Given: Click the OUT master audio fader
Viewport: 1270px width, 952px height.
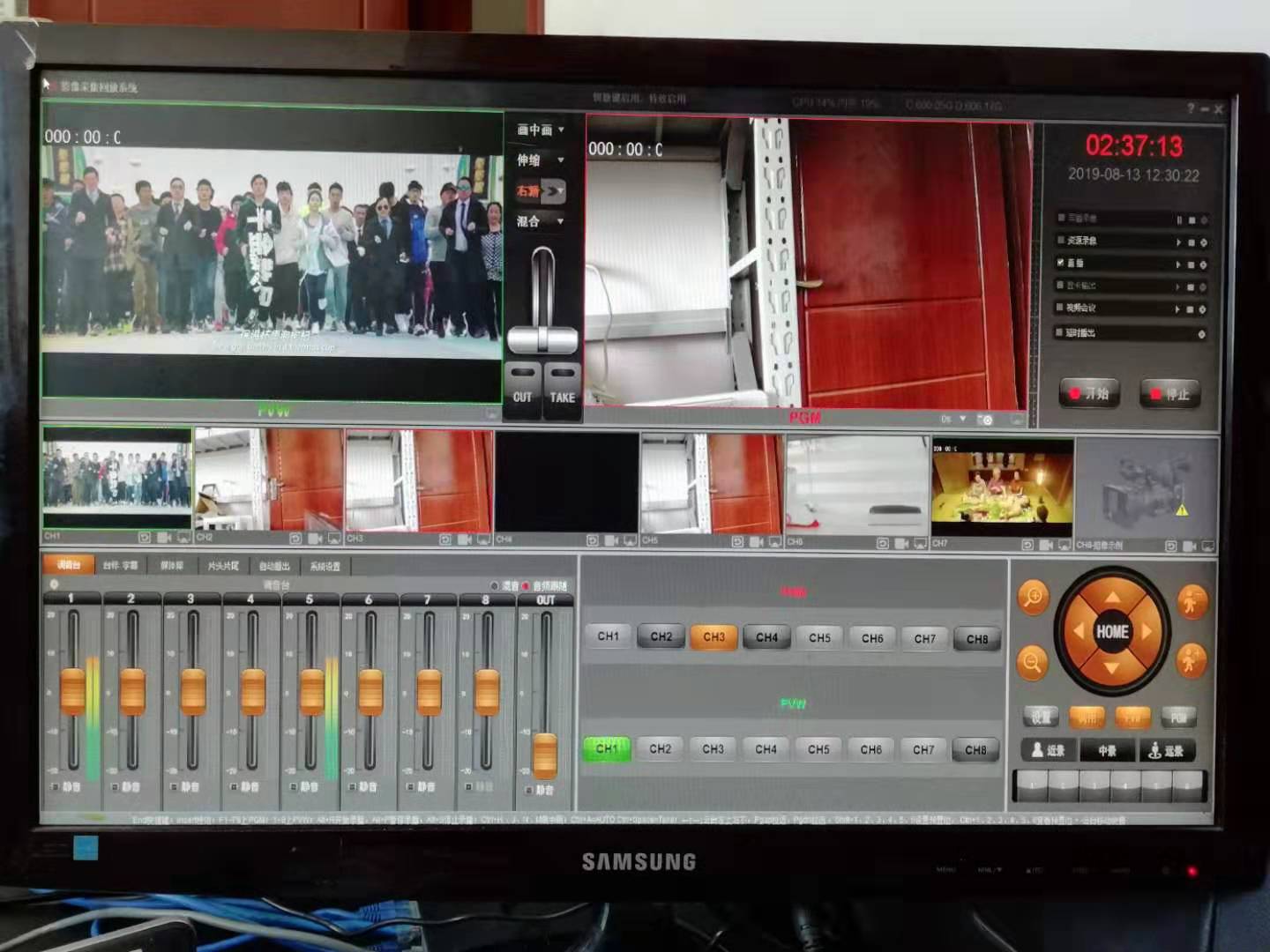Looking at the screenshot, I should click(x=545, y=755).
